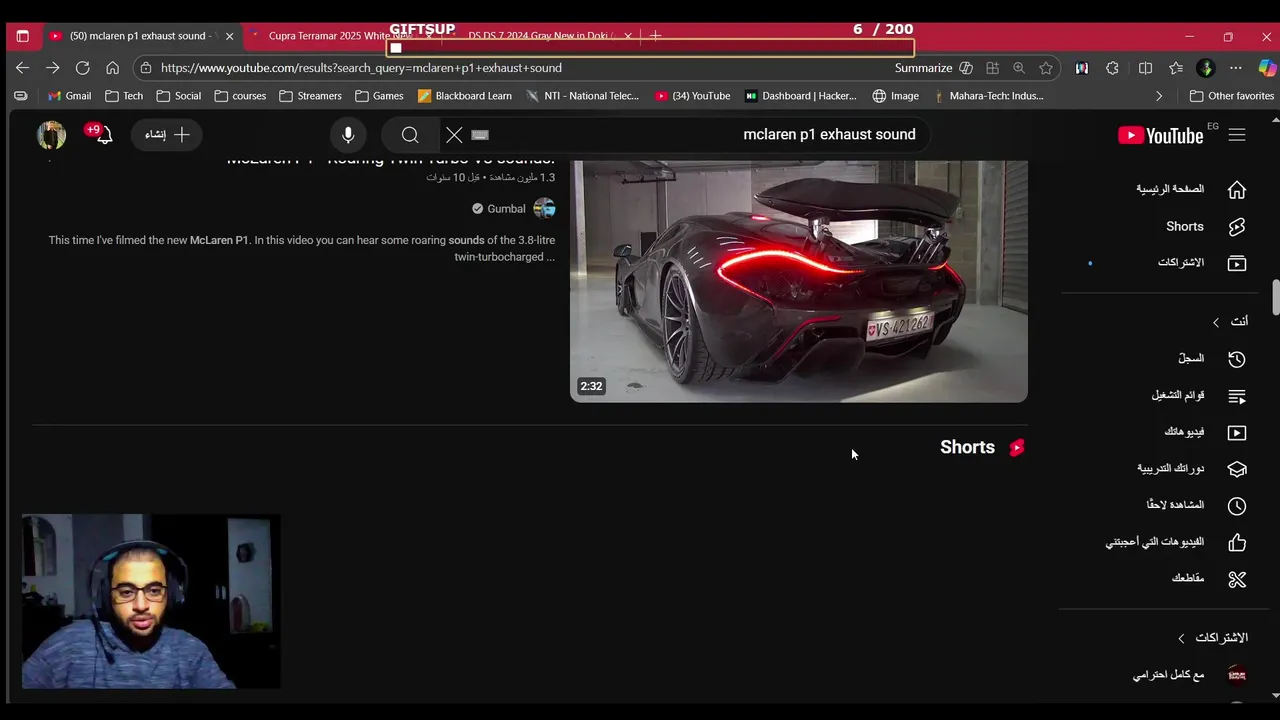Open دوراتك التدريبية courses in sidebar
Screen dimensions: 1280x720
[1190, 468]
